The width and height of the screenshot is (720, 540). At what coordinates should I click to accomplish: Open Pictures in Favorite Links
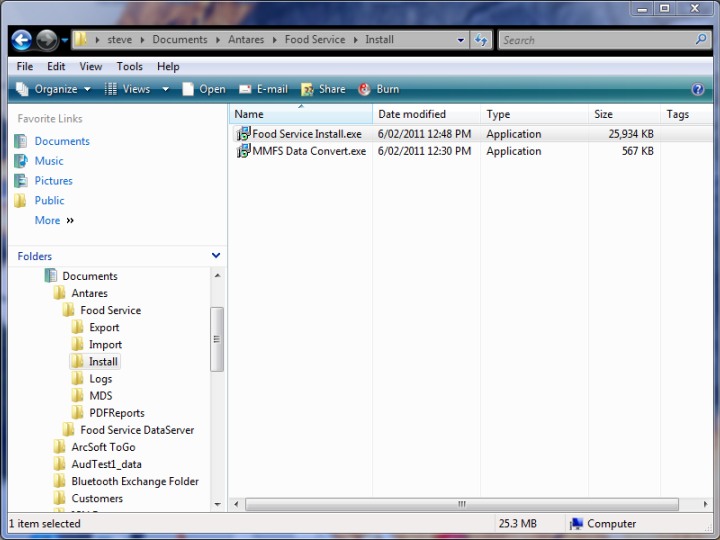(x=53, y=180)
